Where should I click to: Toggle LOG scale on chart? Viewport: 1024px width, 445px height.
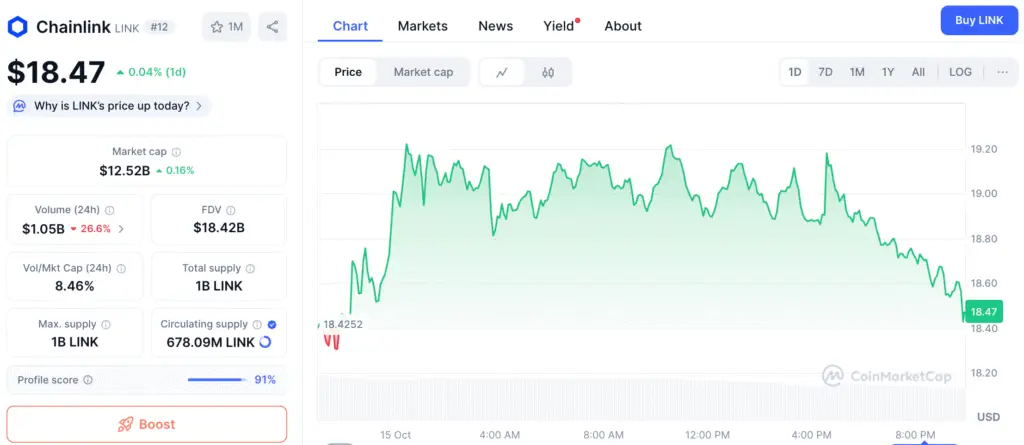coord(960,72)
